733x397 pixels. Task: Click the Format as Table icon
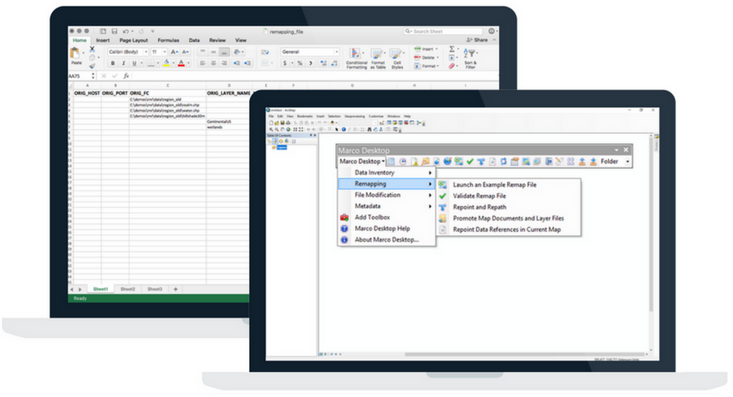pyautogui.click(x=378, y=58)
